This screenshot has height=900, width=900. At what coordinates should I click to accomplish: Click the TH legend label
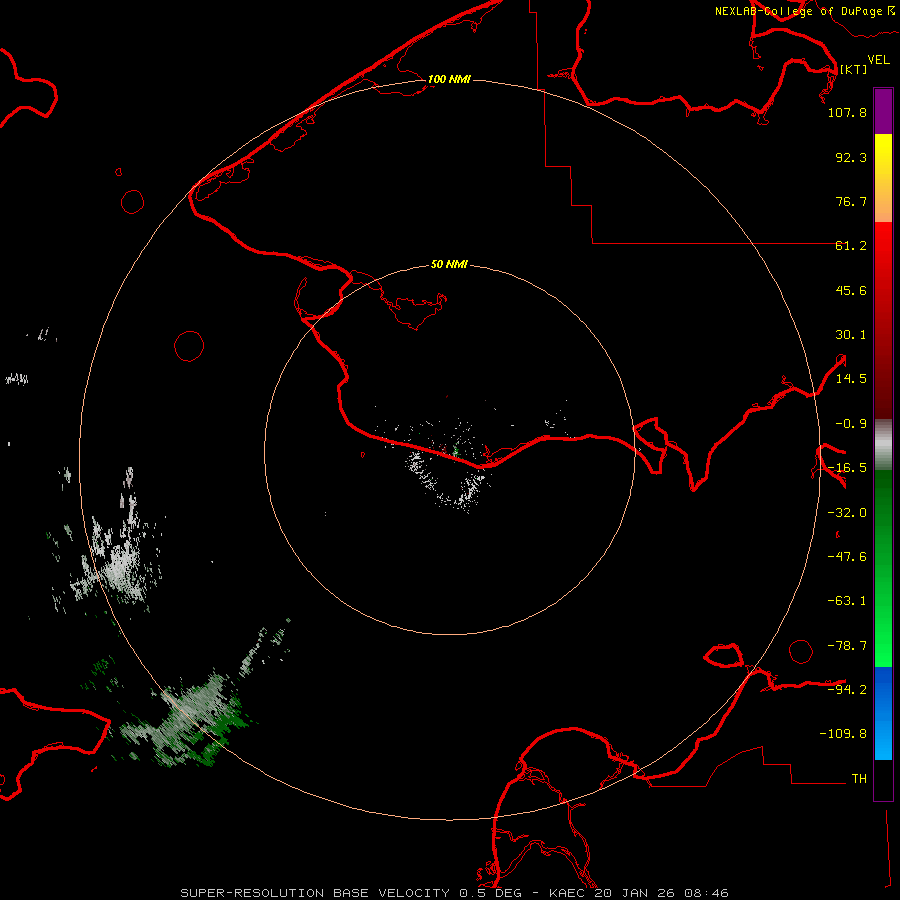click(859, 778)
